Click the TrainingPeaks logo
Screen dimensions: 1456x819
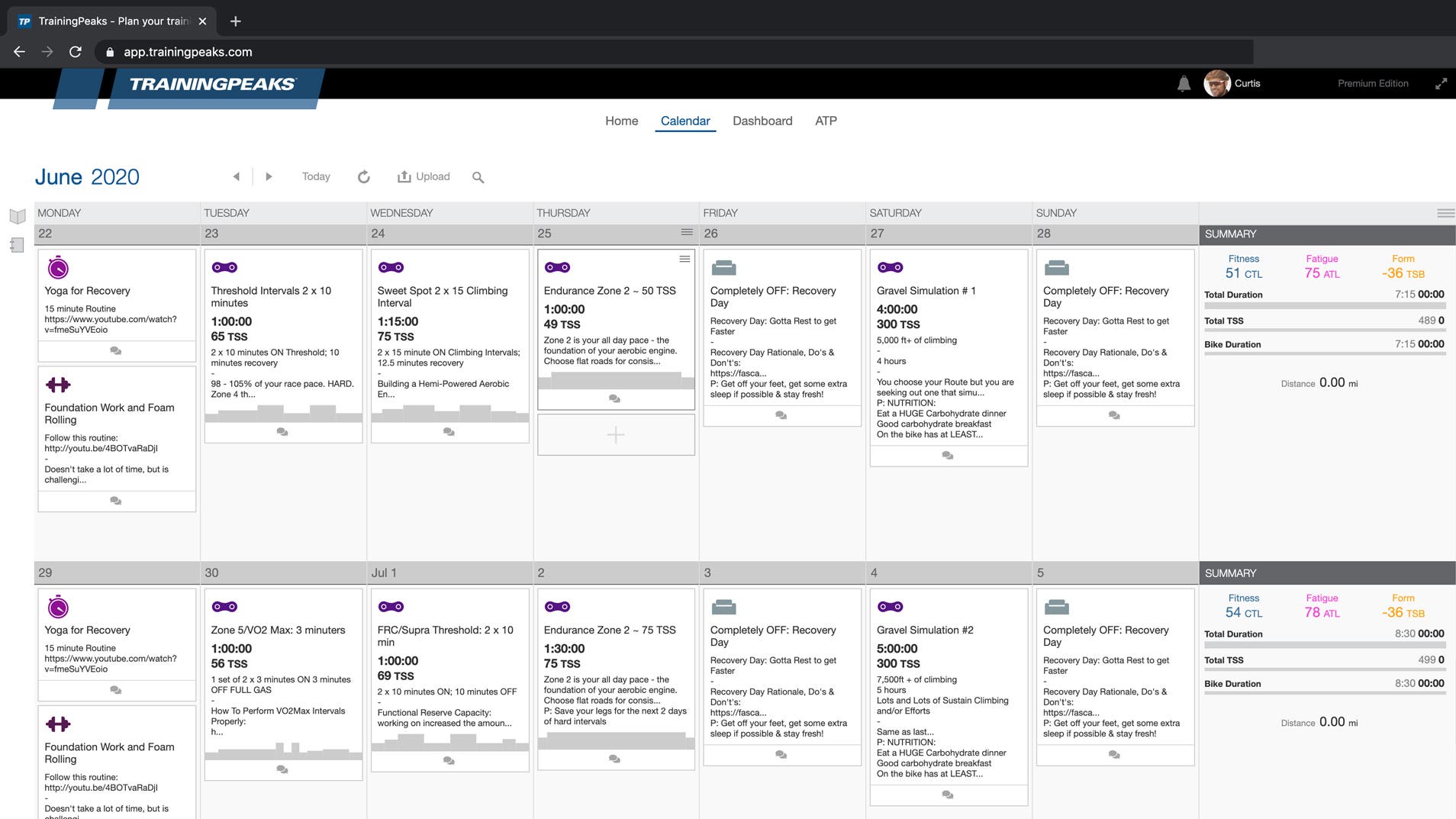point(212,84)
